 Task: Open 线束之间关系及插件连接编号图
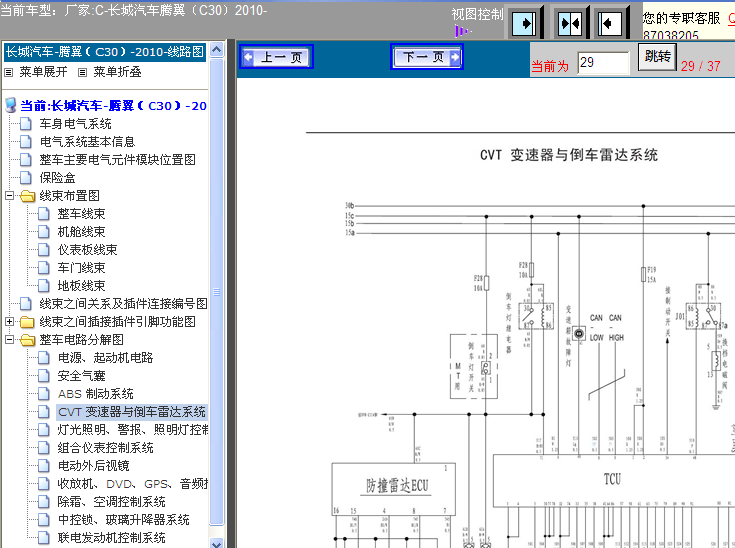coord(123,304)
